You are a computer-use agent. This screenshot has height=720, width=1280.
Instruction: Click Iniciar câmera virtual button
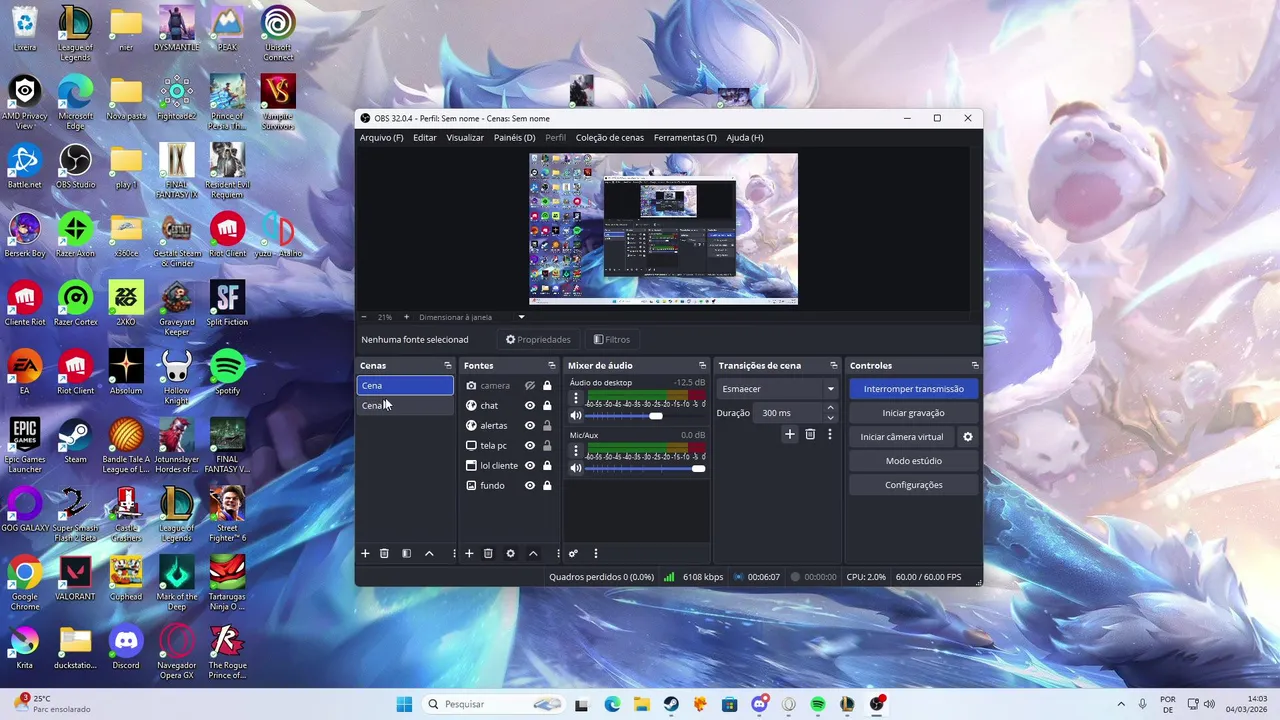tap(902, 437)
